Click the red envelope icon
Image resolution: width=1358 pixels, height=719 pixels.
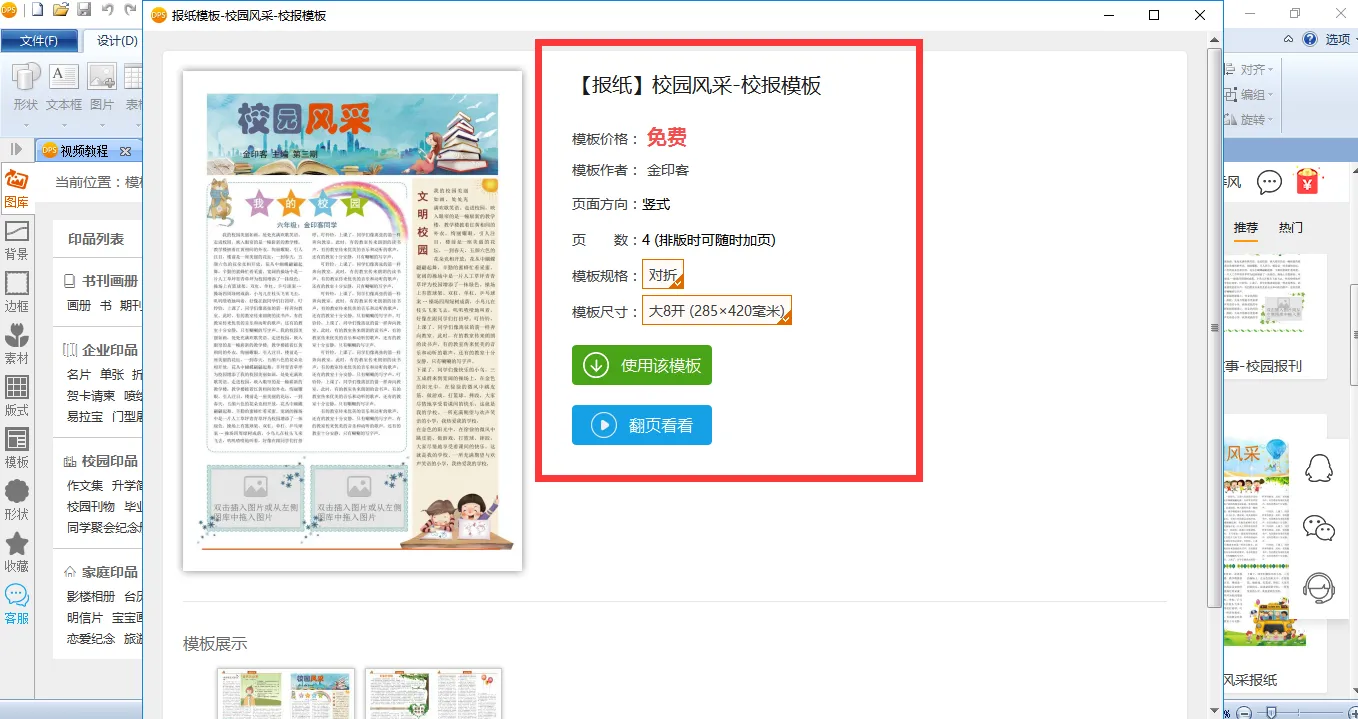1306,182
